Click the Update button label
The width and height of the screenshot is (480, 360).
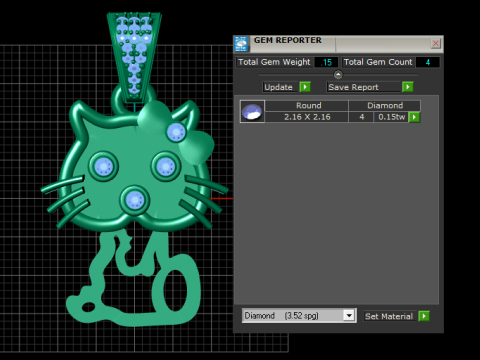(x=278, y=87)
